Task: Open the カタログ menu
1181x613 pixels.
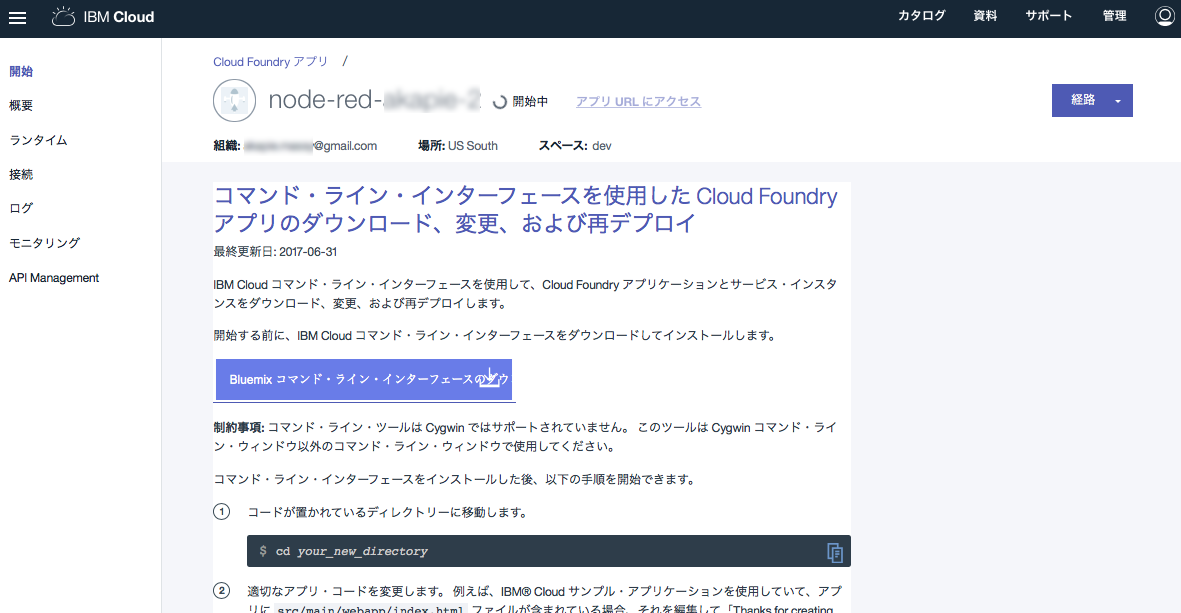Action: [921, 16]
